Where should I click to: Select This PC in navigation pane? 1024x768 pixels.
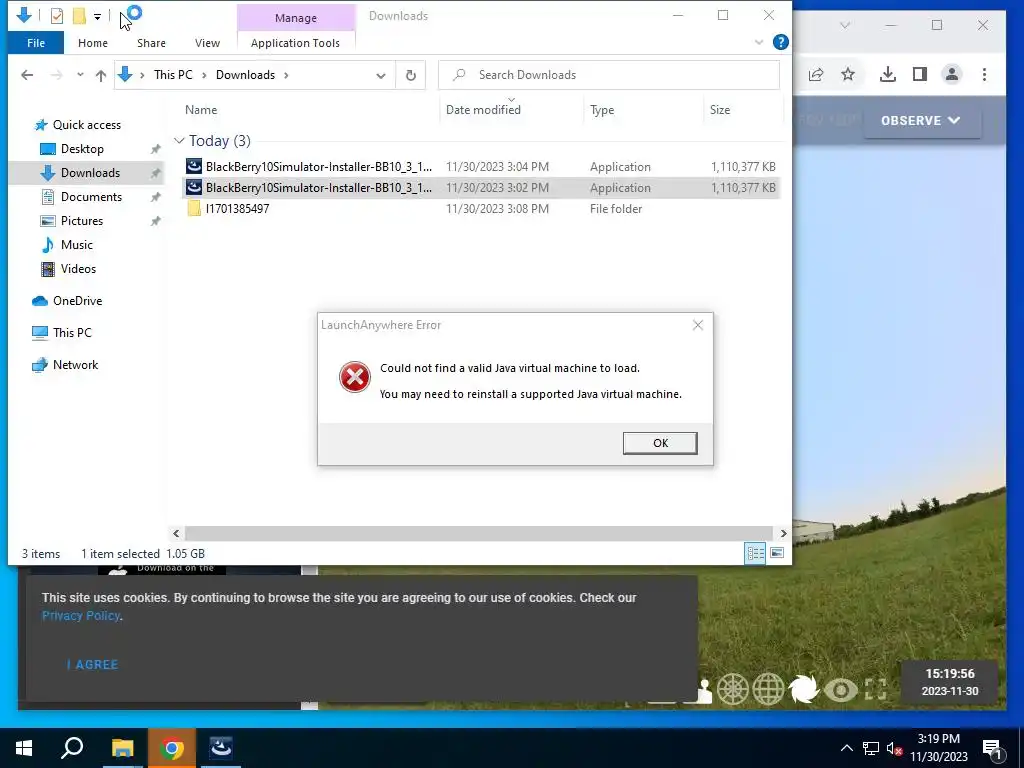click(72, 333)
